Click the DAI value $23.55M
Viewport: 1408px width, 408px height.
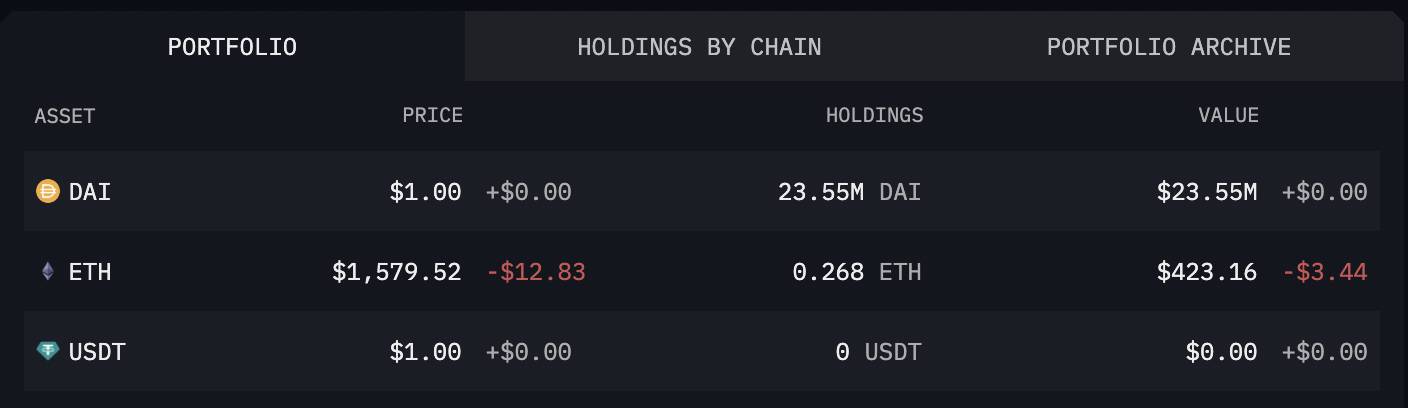point(1207,191)
